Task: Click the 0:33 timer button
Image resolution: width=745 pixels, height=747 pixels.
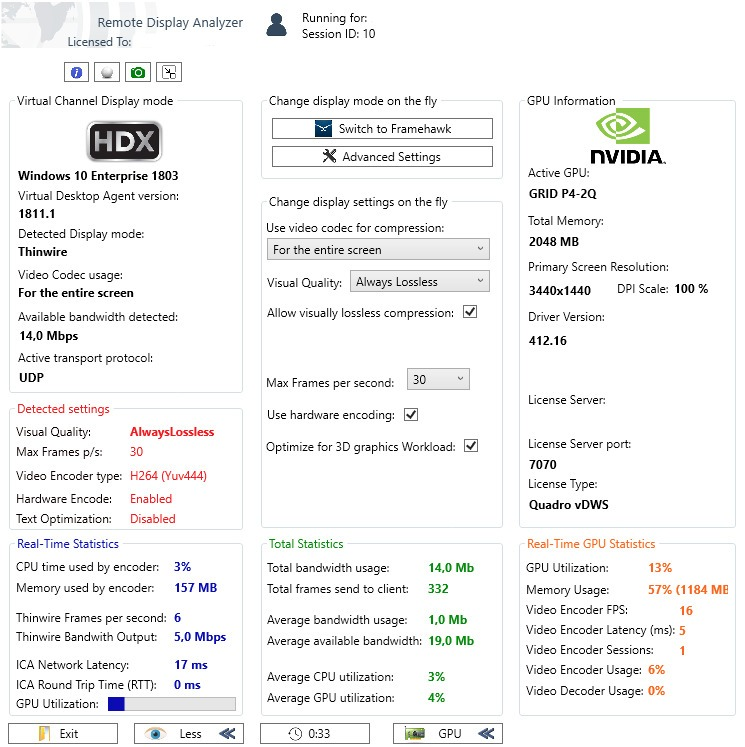Action: (315, 734)
